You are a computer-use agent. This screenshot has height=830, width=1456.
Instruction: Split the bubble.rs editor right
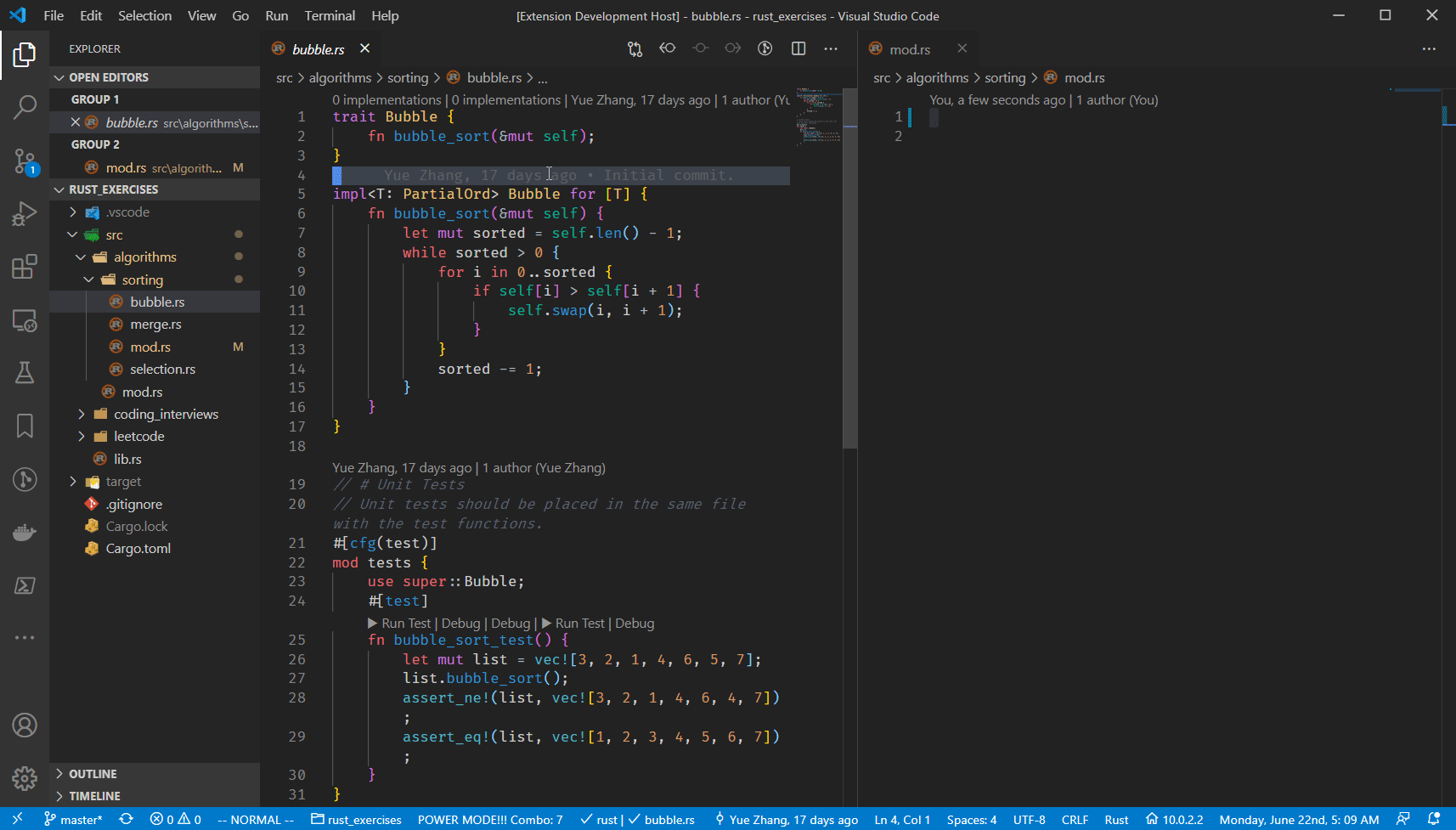click(x=799, y=48)
